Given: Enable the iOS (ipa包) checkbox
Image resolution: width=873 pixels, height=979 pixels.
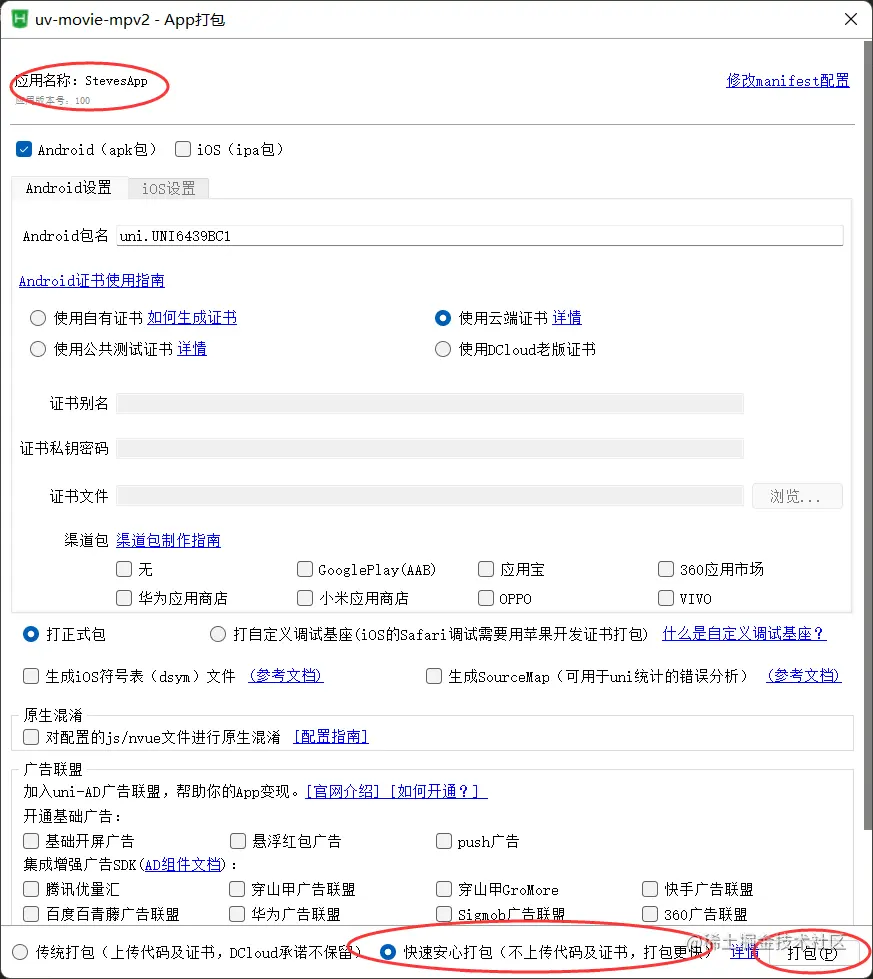Looking at the screenshot, I should click(x=183, y=149).
